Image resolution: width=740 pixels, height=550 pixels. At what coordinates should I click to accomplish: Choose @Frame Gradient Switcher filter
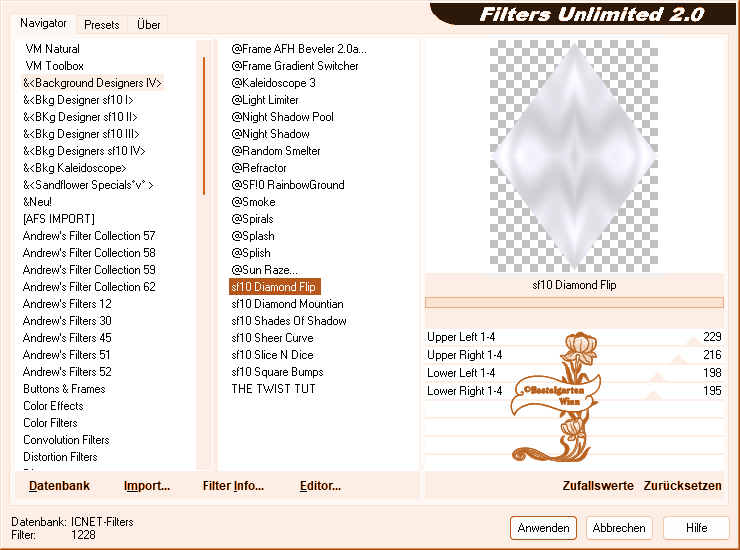pos(294,66)
